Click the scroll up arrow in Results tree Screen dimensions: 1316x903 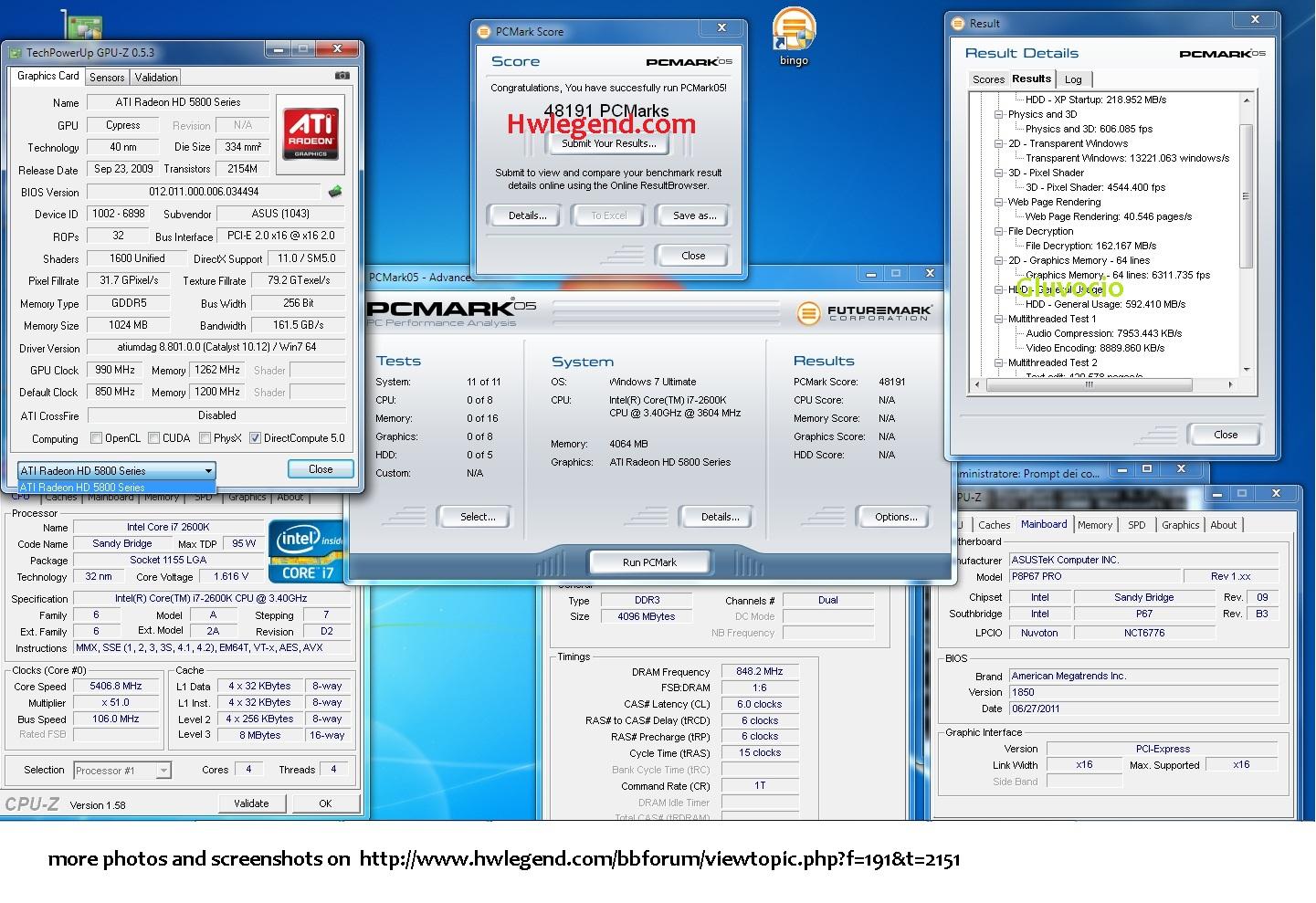[1247, 99]
